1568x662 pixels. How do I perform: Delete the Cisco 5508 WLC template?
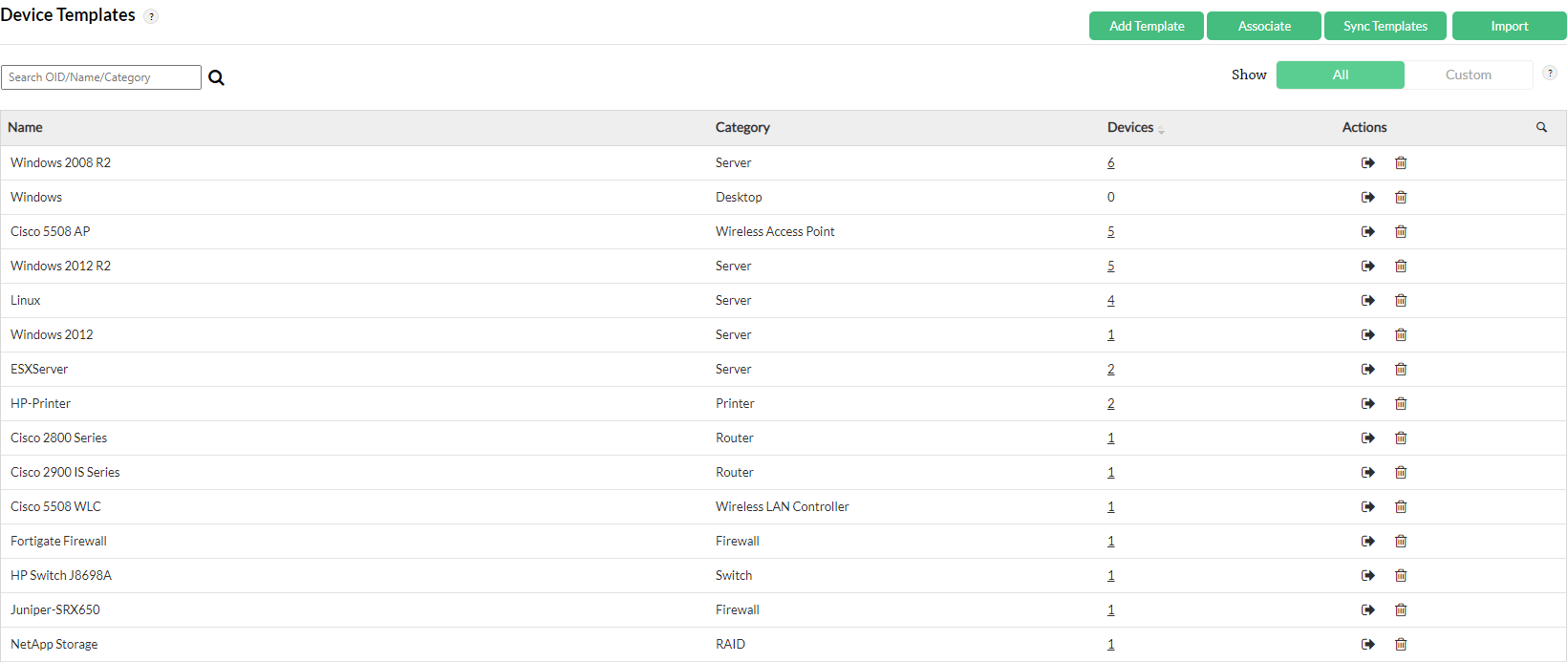click(1401, 506)
